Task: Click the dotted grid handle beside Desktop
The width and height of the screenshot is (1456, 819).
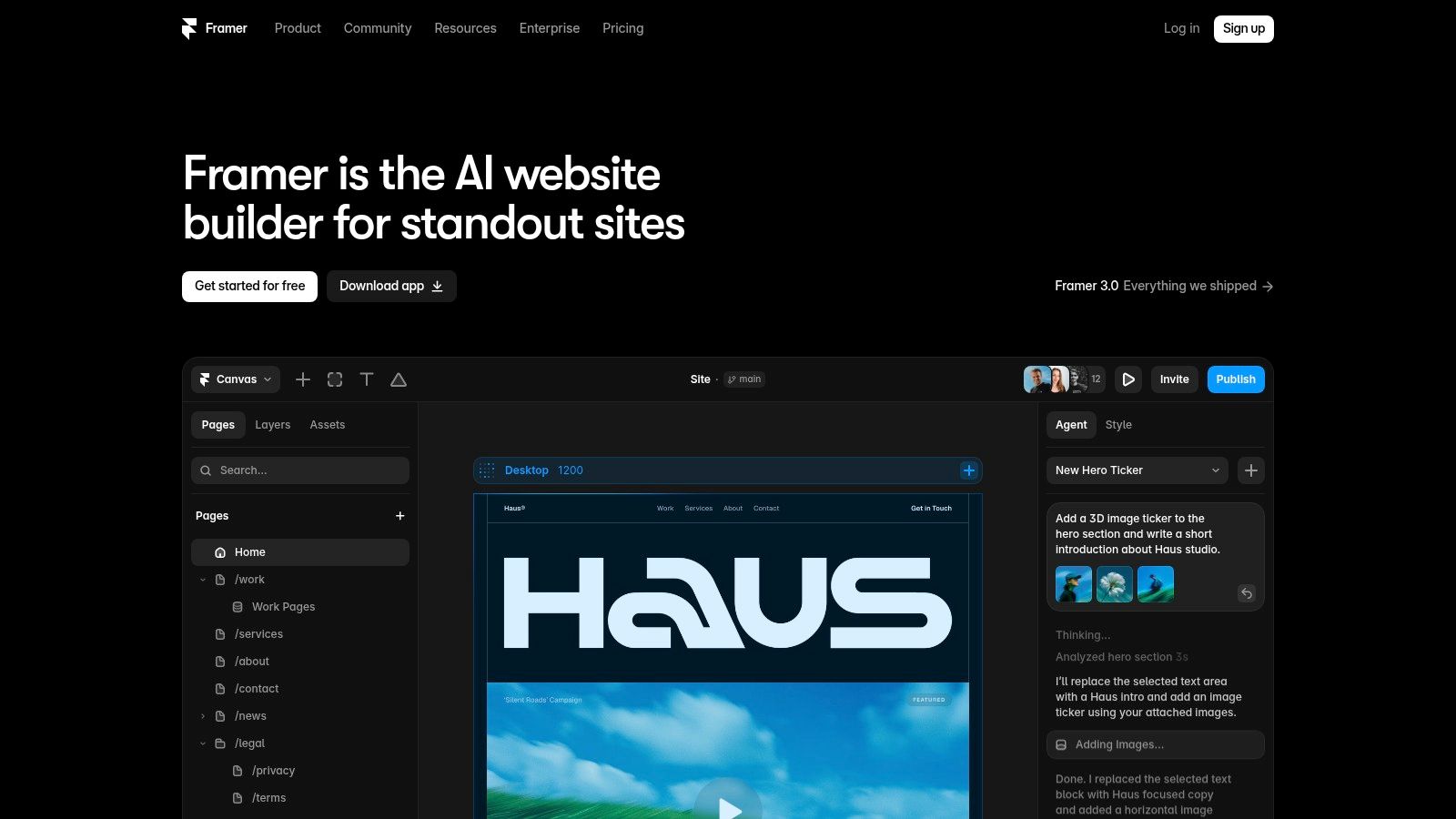Action: (487, 470)
